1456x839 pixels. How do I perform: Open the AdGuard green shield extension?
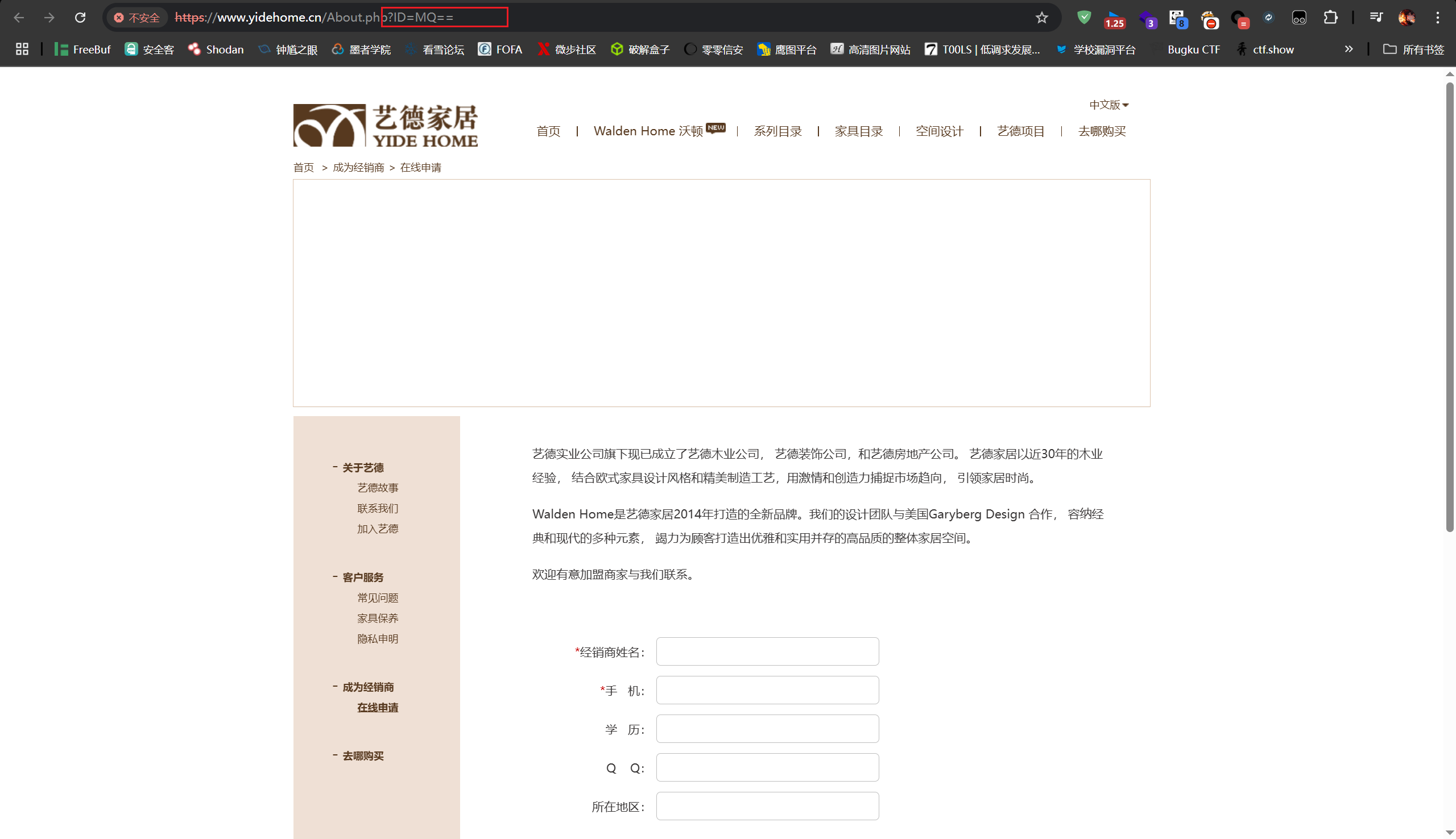coord(1083,17)
